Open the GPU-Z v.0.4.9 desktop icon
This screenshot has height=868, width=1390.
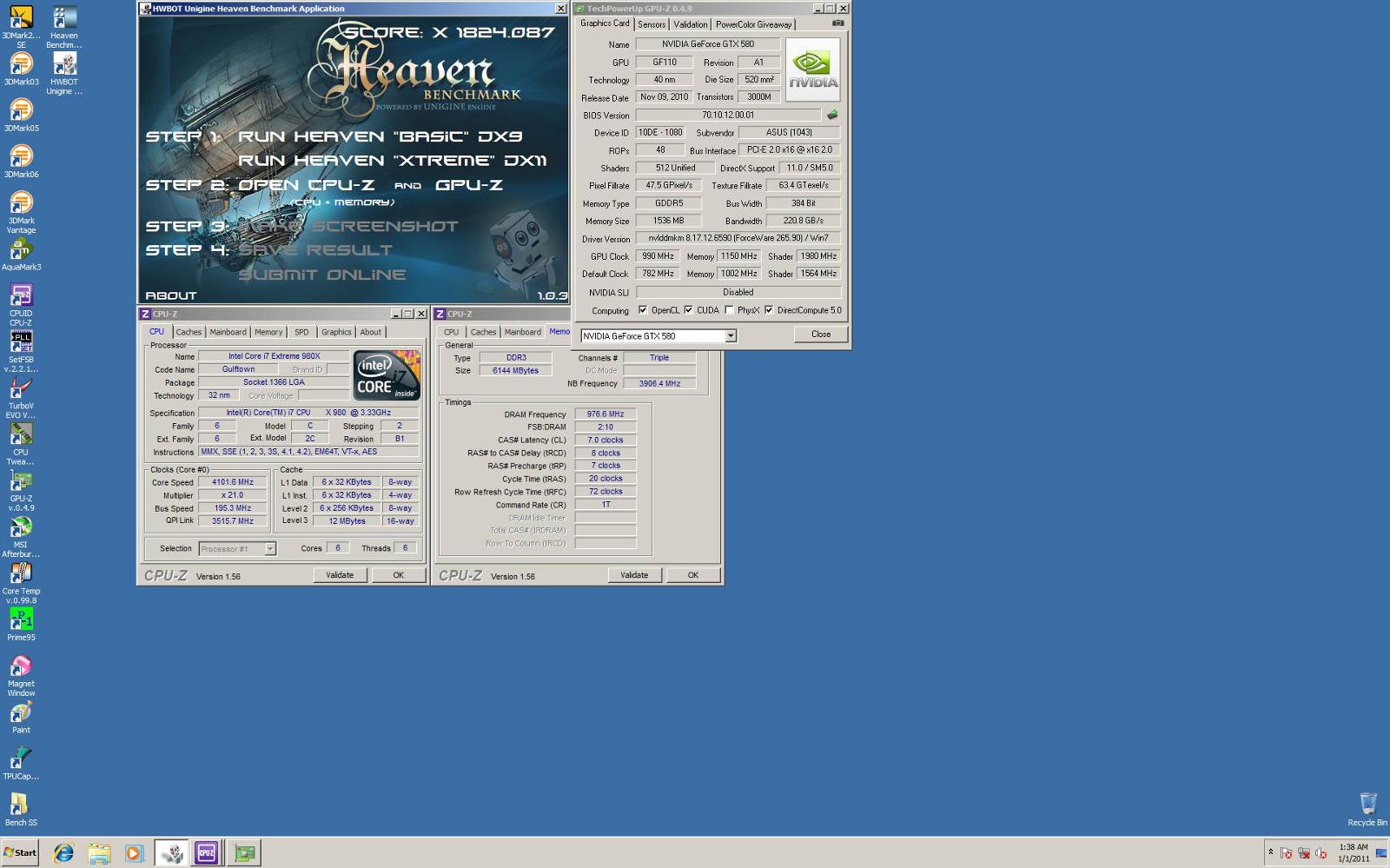point(21,490)
